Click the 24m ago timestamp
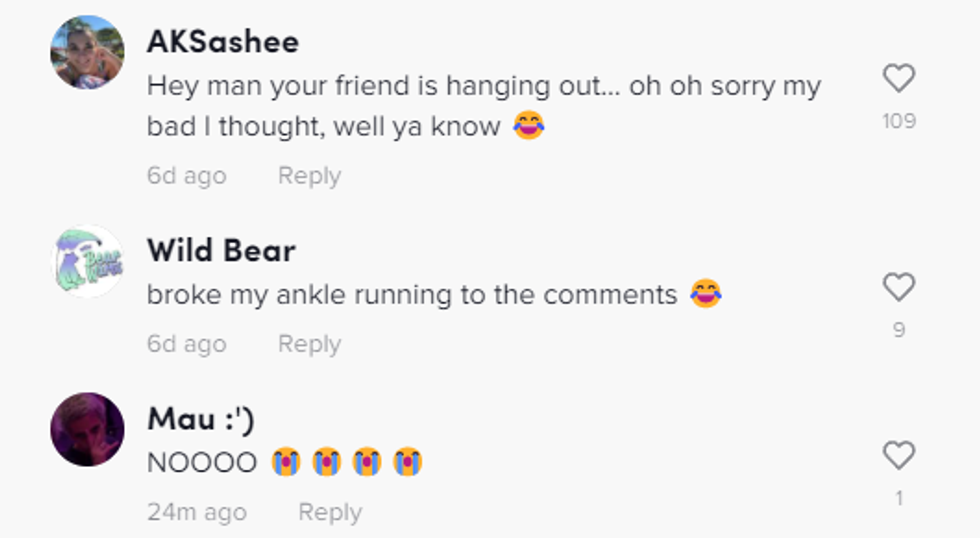Image resolution: width=980 pixels, height=538 pixels. pos(197,512)
